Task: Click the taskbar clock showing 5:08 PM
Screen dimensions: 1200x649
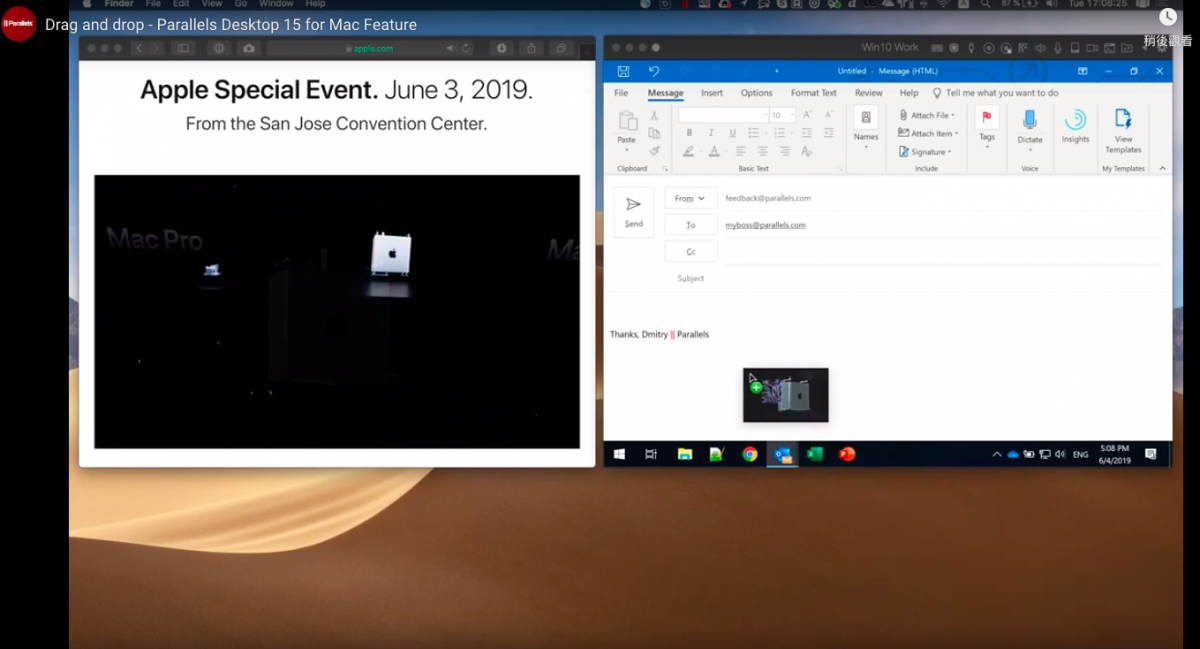Action: coord(1115,454)
